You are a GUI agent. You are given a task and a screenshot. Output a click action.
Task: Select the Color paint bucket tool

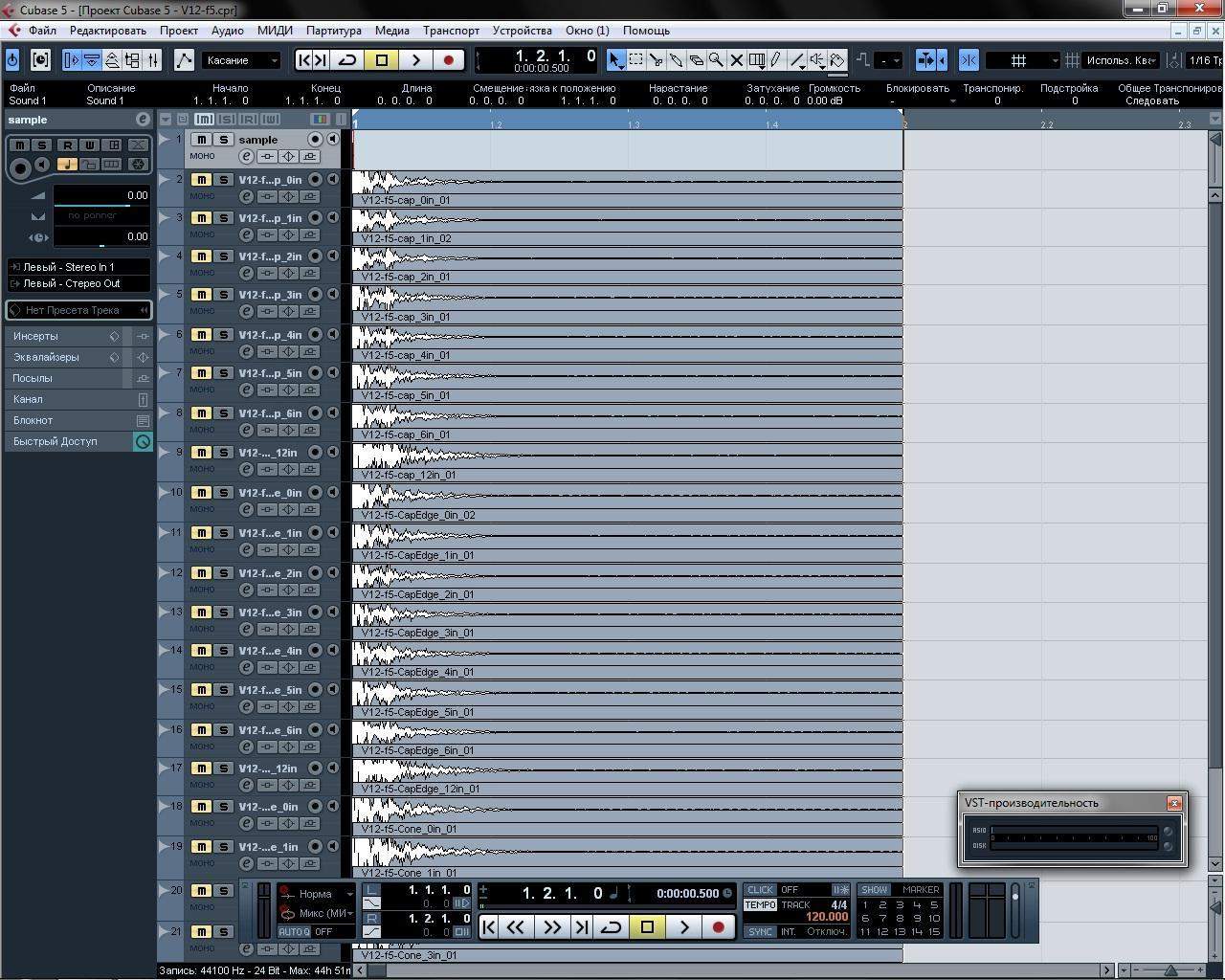point(837,60)
